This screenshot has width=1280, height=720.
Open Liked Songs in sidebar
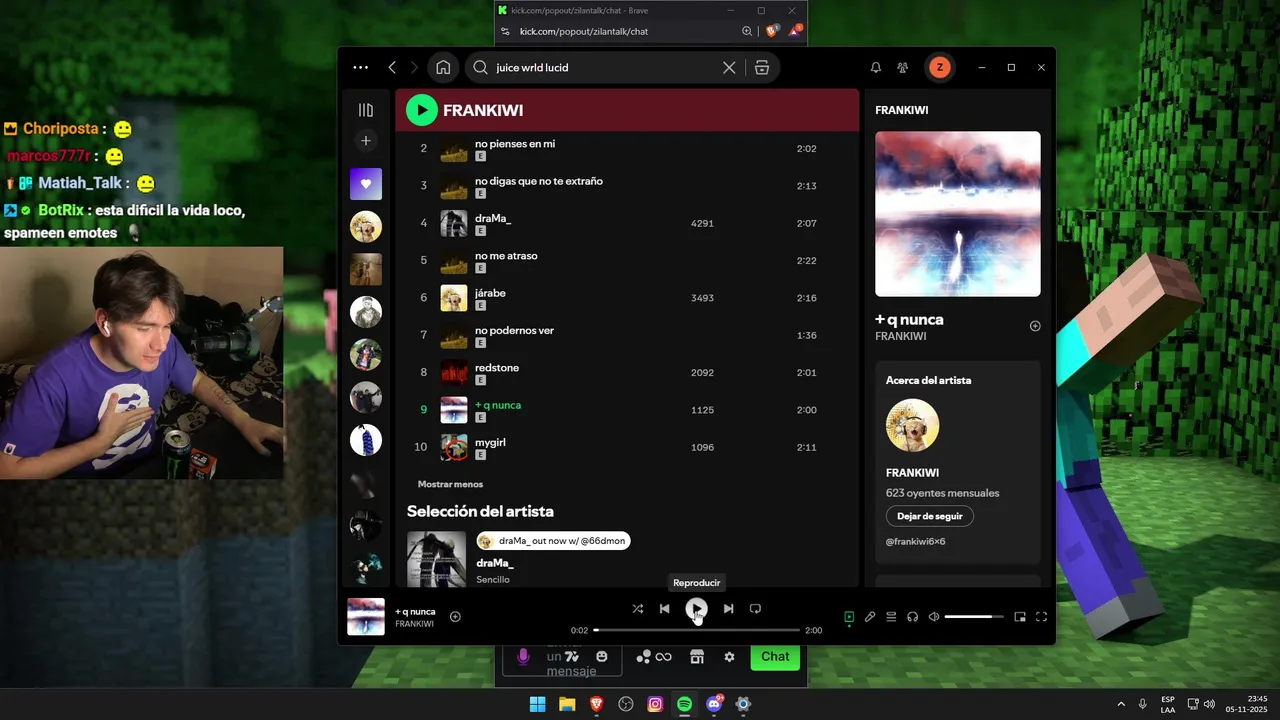(366, 184)
